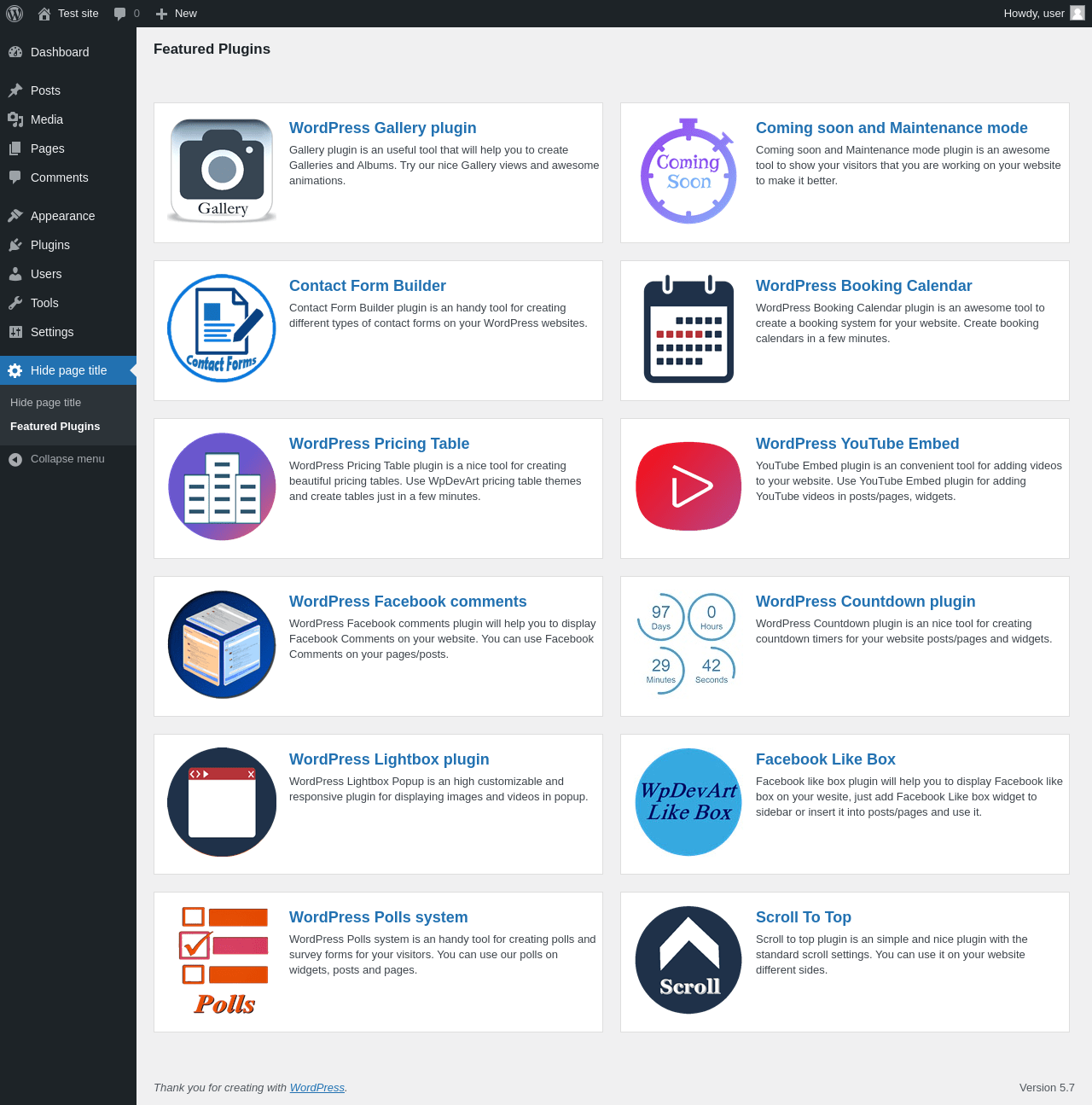
Task: Open WordPress Lightbox plugin link
Action: pos(389,759)
